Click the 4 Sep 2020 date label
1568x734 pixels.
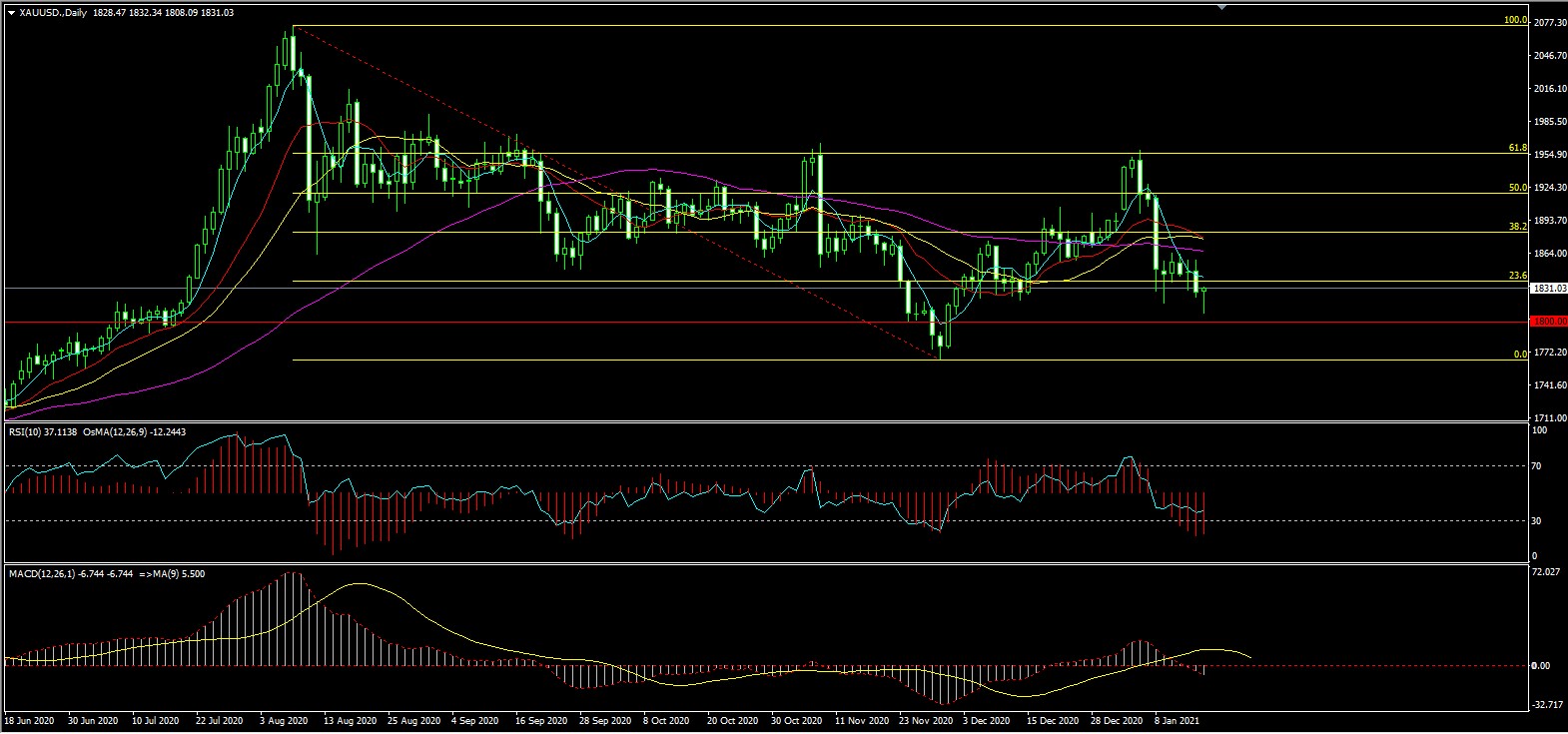475,721
